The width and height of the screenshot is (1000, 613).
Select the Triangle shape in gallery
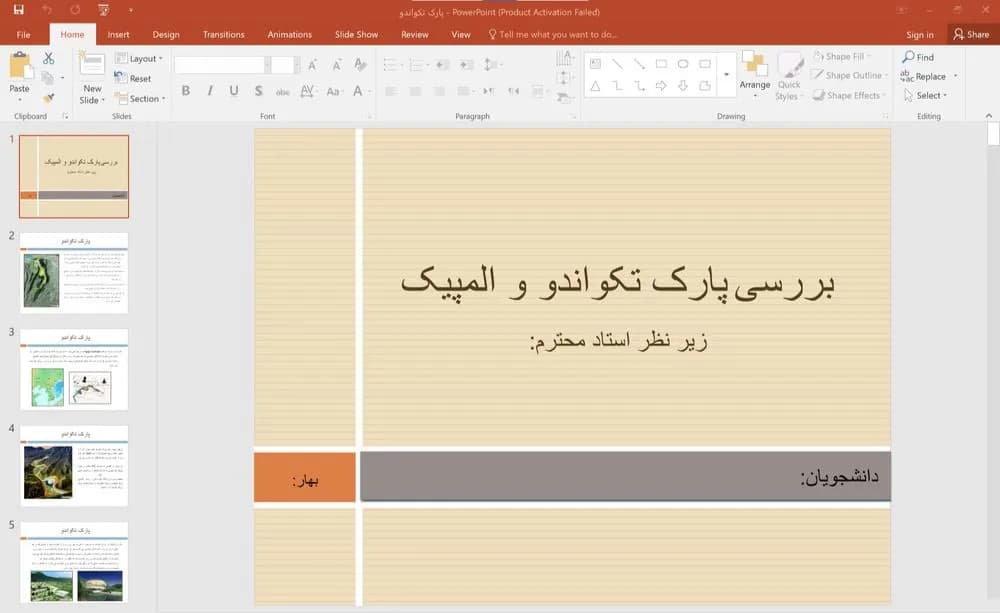pyautogui.click(x=595, y=85)
